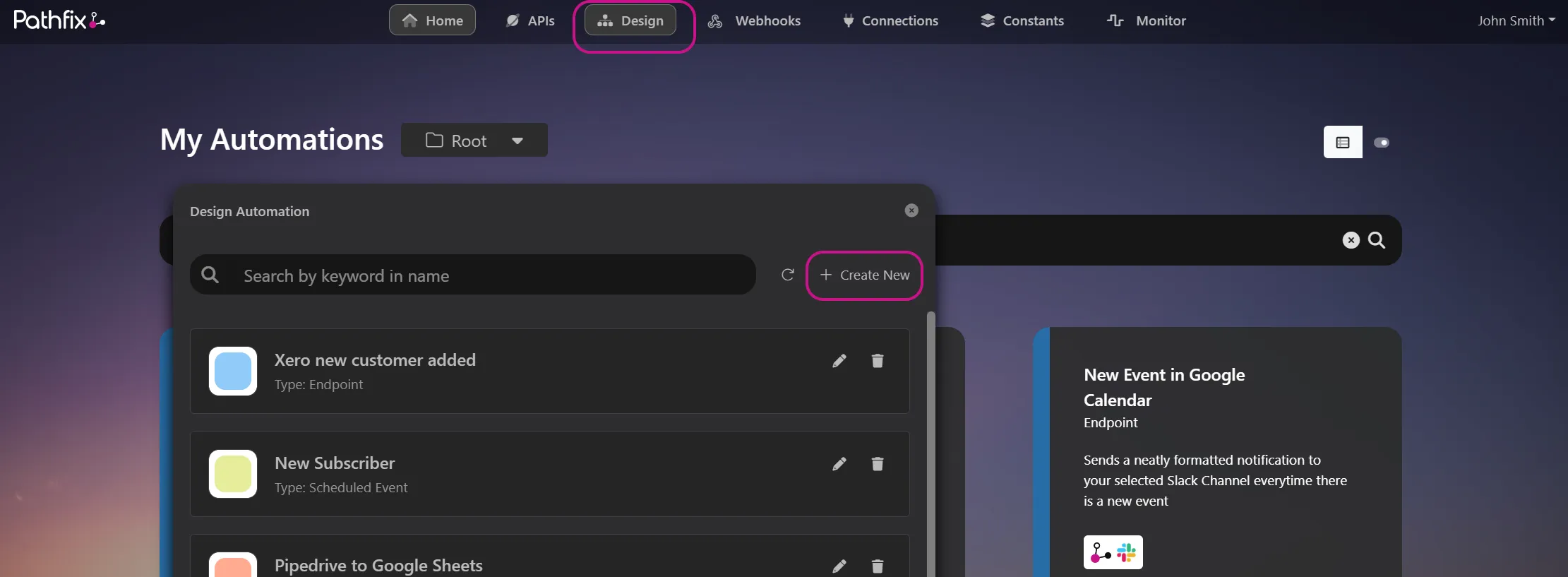Click Type: Scheduled Event label
This screenshot has width=1568, height=577.
point(341,488)
